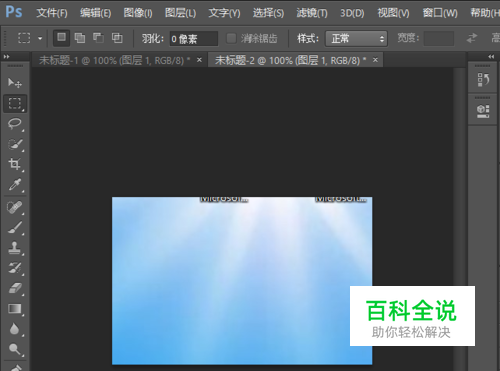
Task: Click the width (宽度) input field
Action: (x=439, y=39)
